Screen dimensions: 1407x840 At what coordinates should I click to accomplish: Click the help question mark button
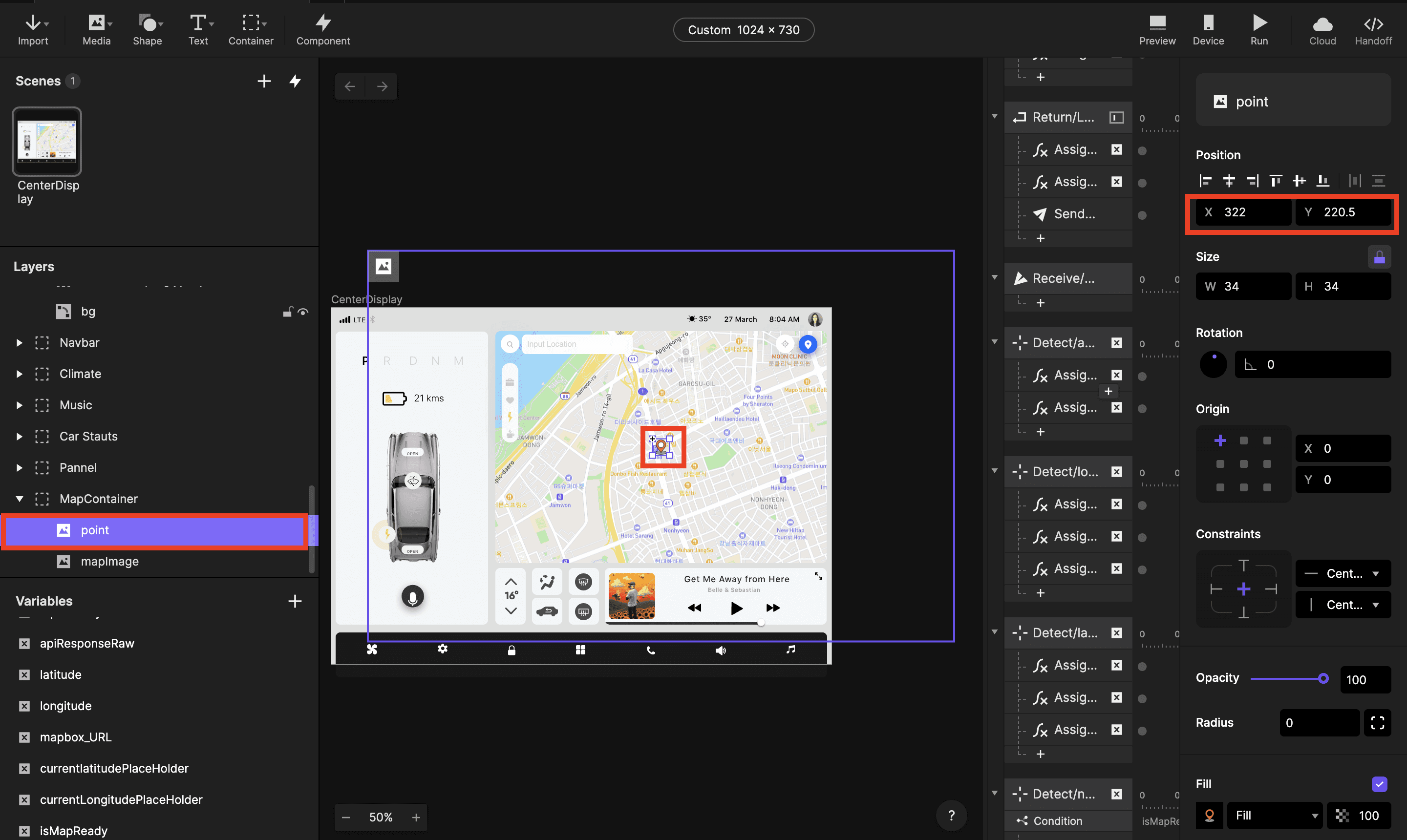pyautogui.click(x=951, y=815)
